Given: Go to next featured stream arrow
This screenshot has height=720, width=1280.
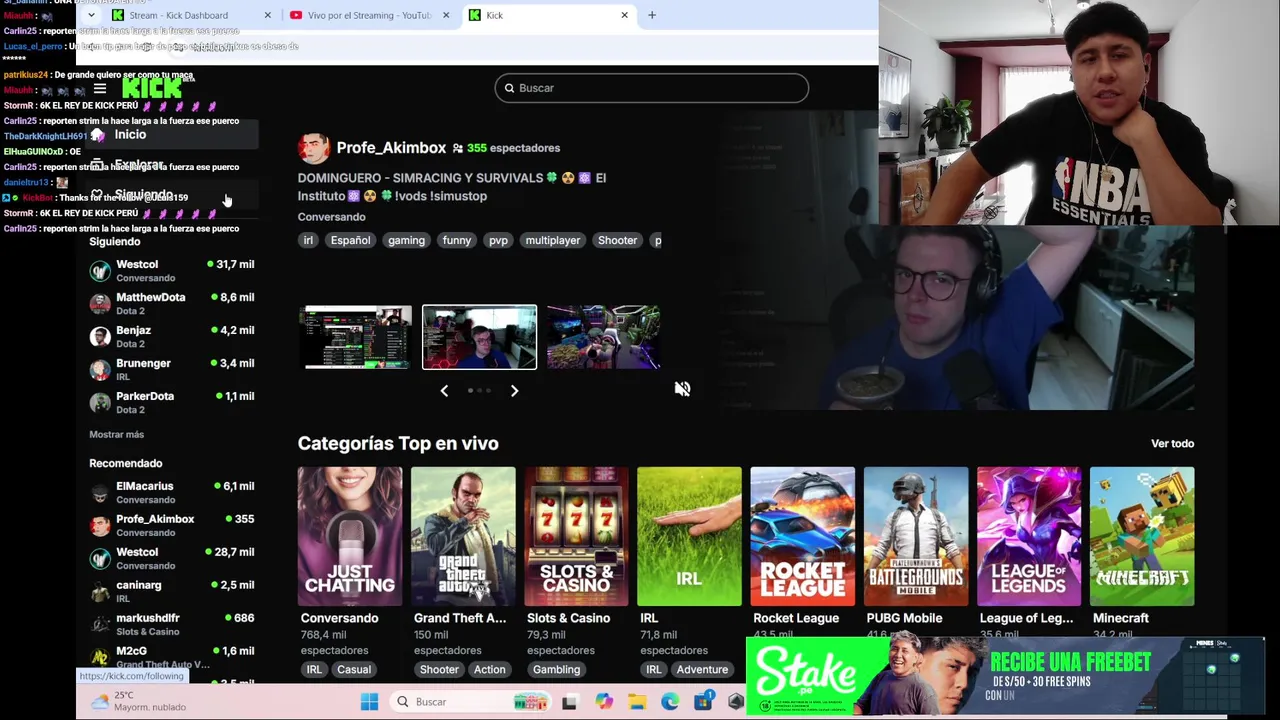Looking at the screenshot, I should (514, 391).
